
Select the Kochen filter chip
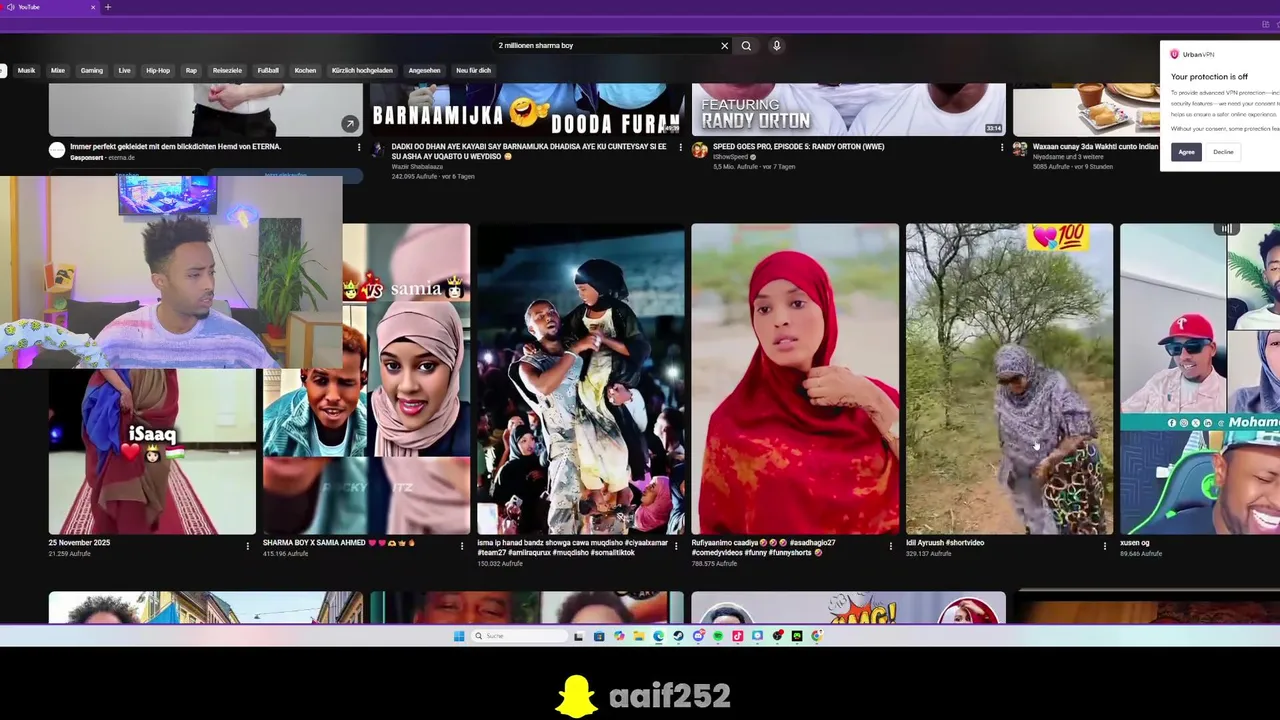(x=305, y=71)
